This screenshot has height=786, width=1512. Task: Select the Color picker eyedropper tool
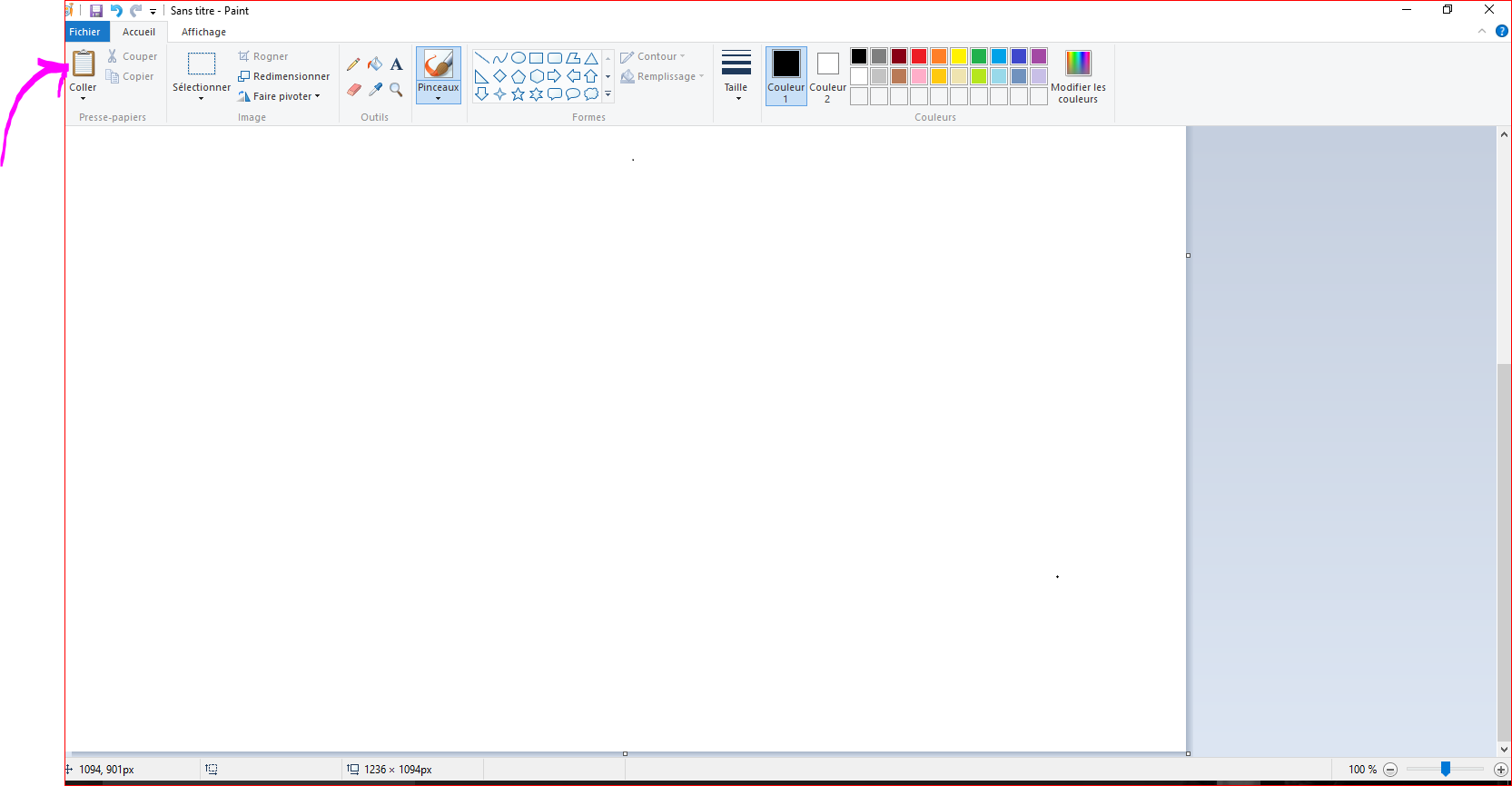click(x=375, y=89)
